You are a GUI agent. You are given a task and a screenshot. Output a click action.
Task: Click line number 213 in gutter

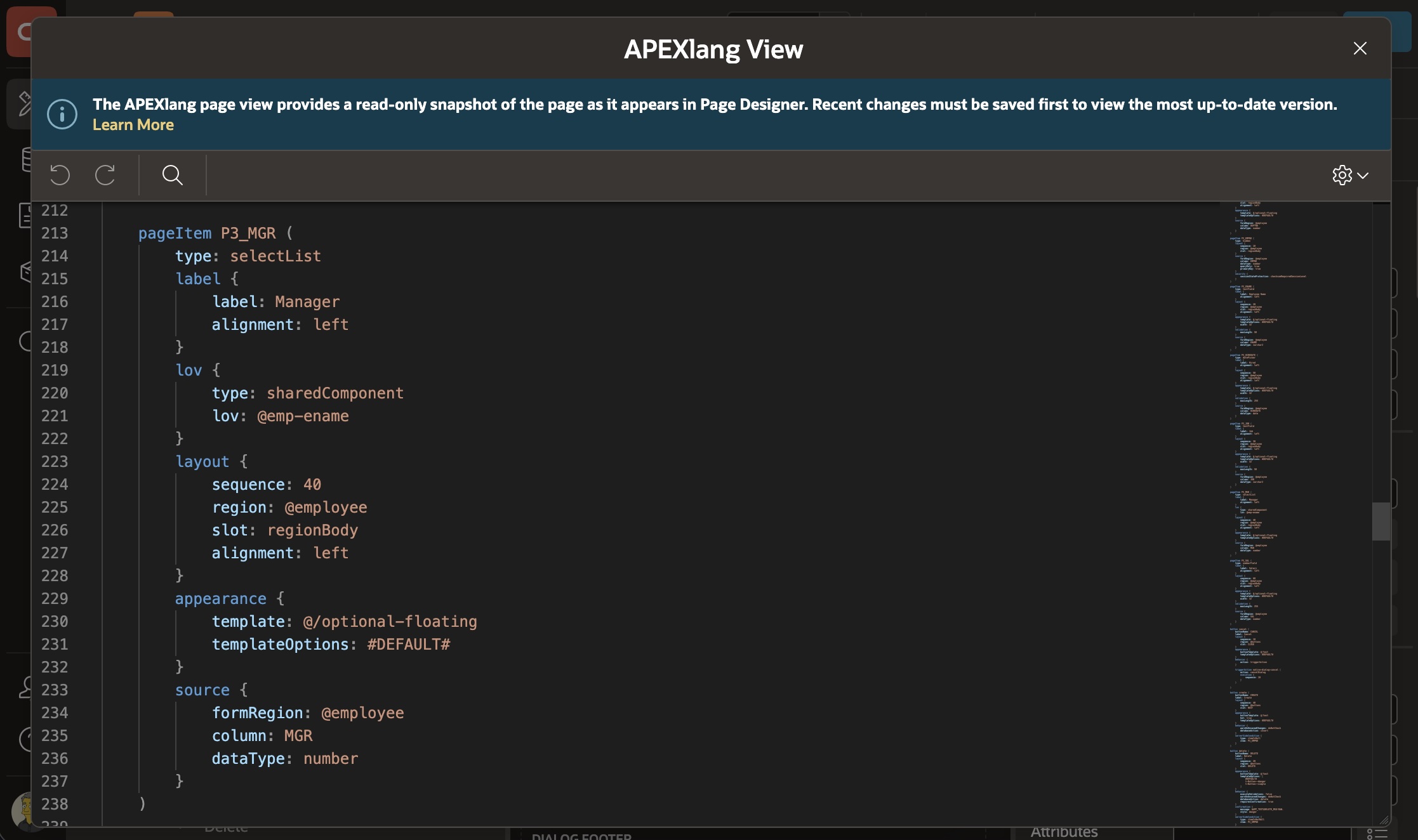(x=55, y=233)
